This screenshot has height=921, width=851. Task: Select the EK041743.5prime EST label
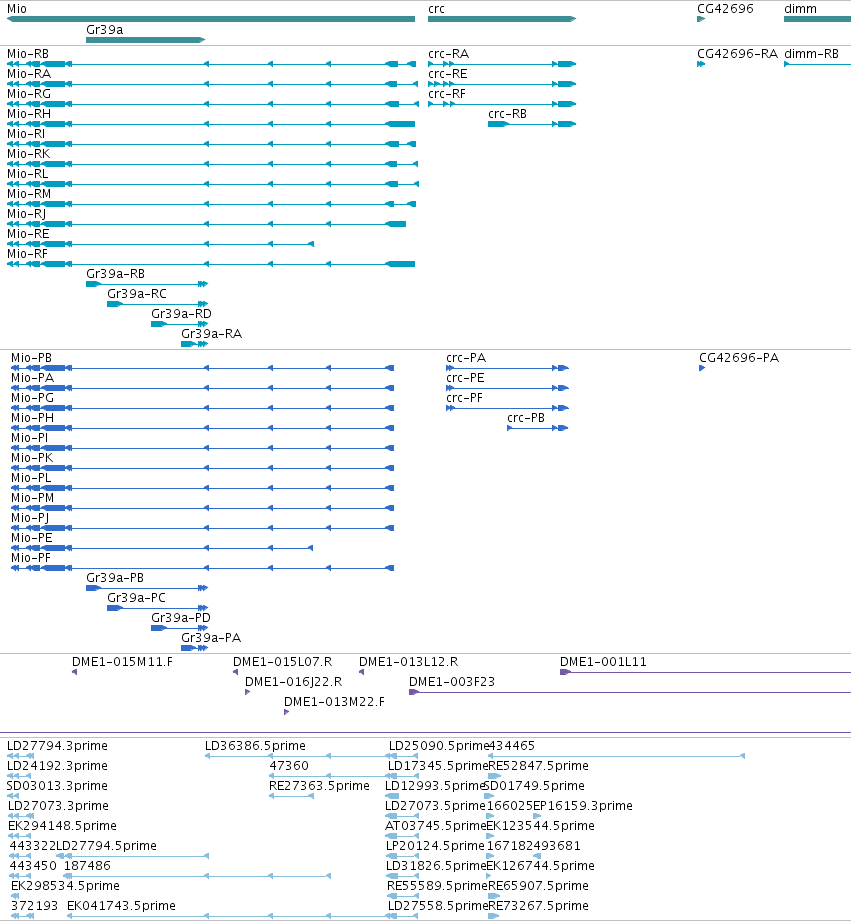[122, 906]
